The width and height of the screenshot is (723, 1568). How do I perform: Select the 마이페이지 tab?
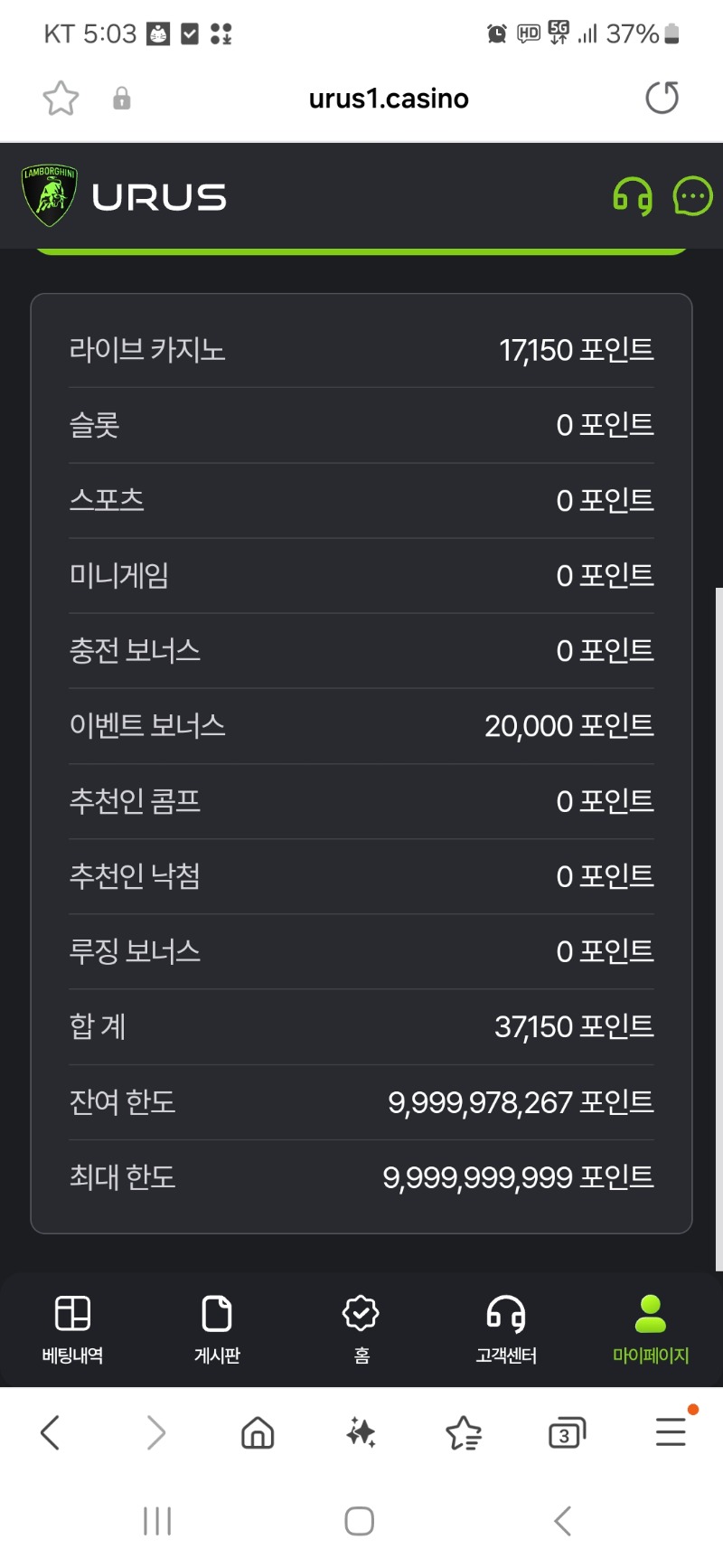pos(651,1329)
